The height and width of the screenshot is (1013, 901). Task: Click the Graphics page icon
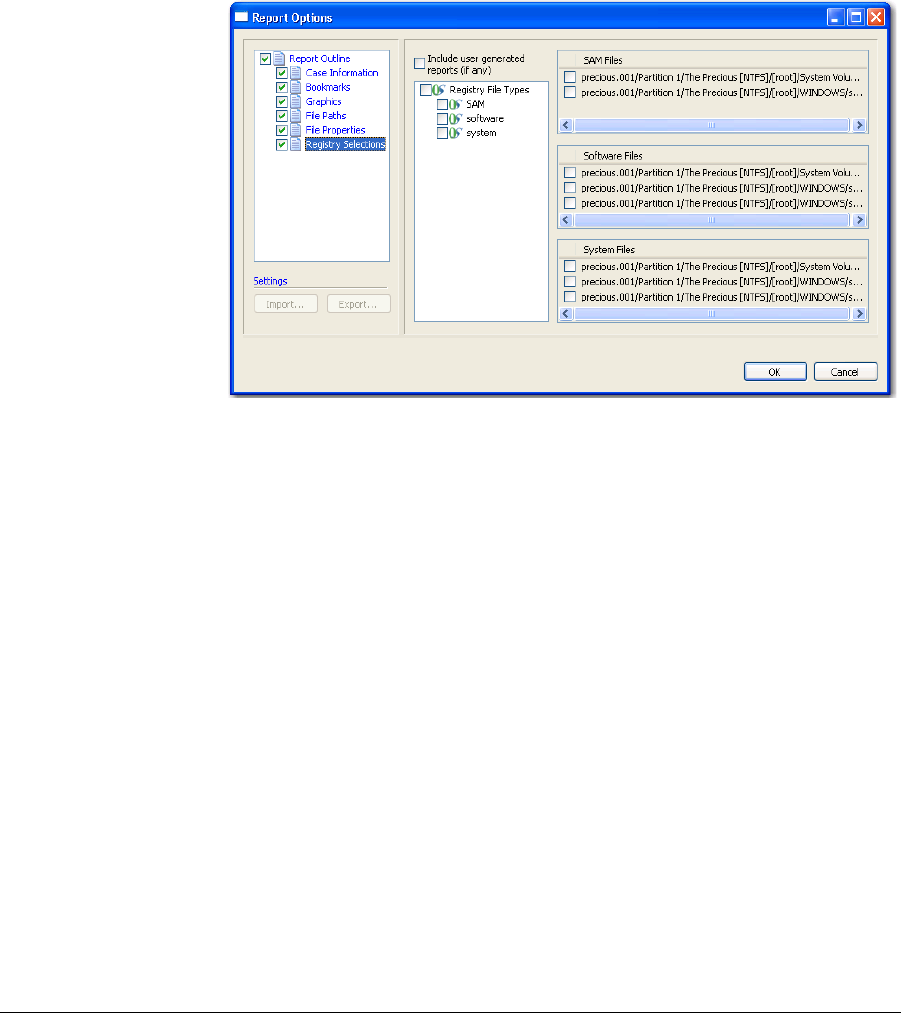click(296, 101)
